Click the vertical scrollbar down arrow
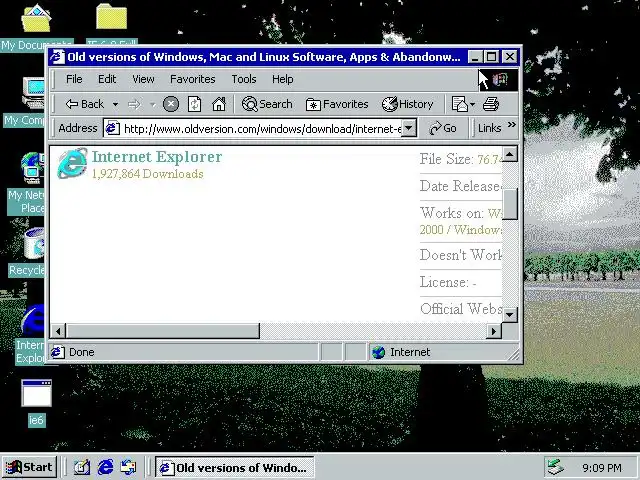This screenshot has height=480, width=640. pyautogui.click(x=510, y=314)
